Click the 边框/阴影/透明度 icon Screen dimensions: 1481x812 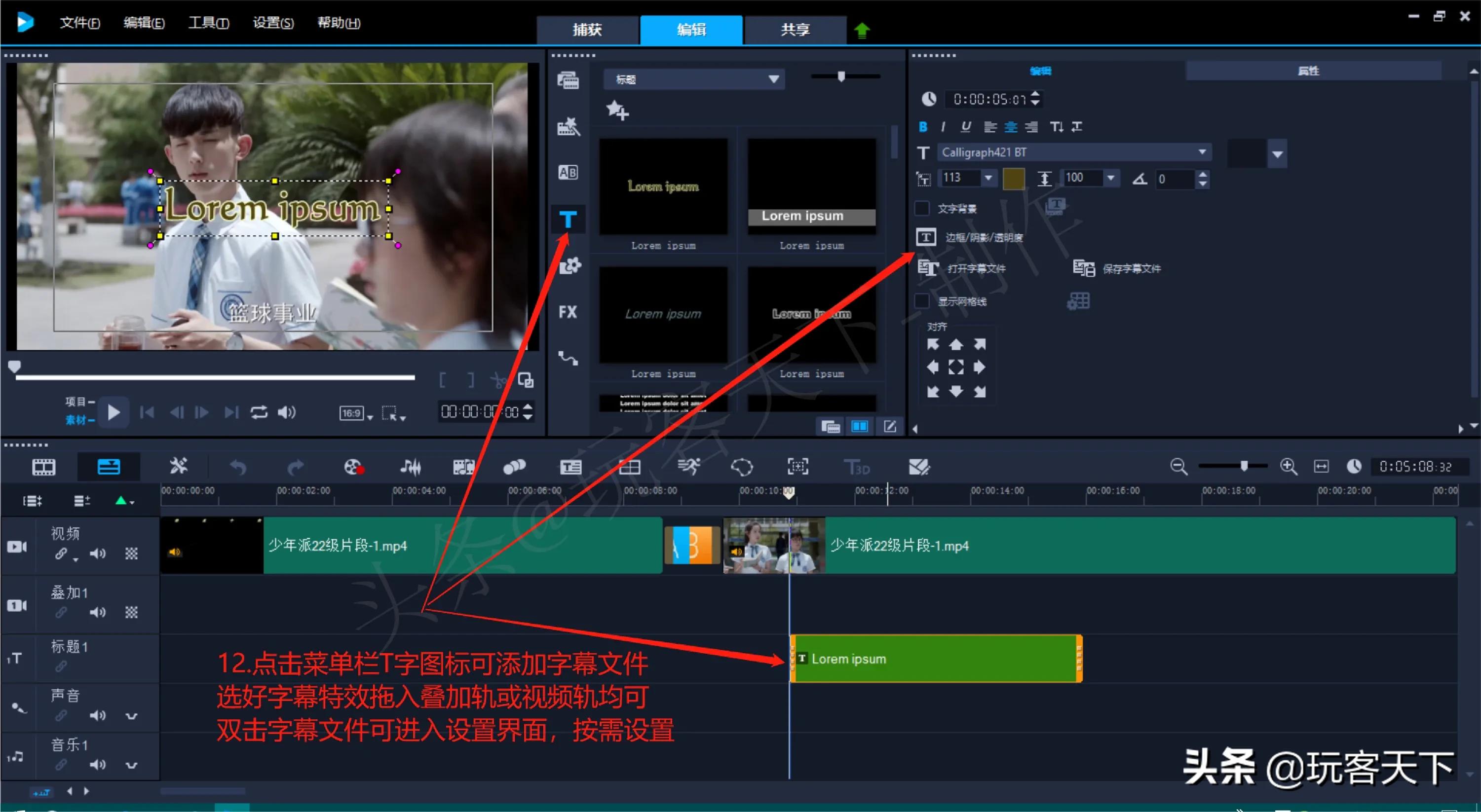point(926,236)
